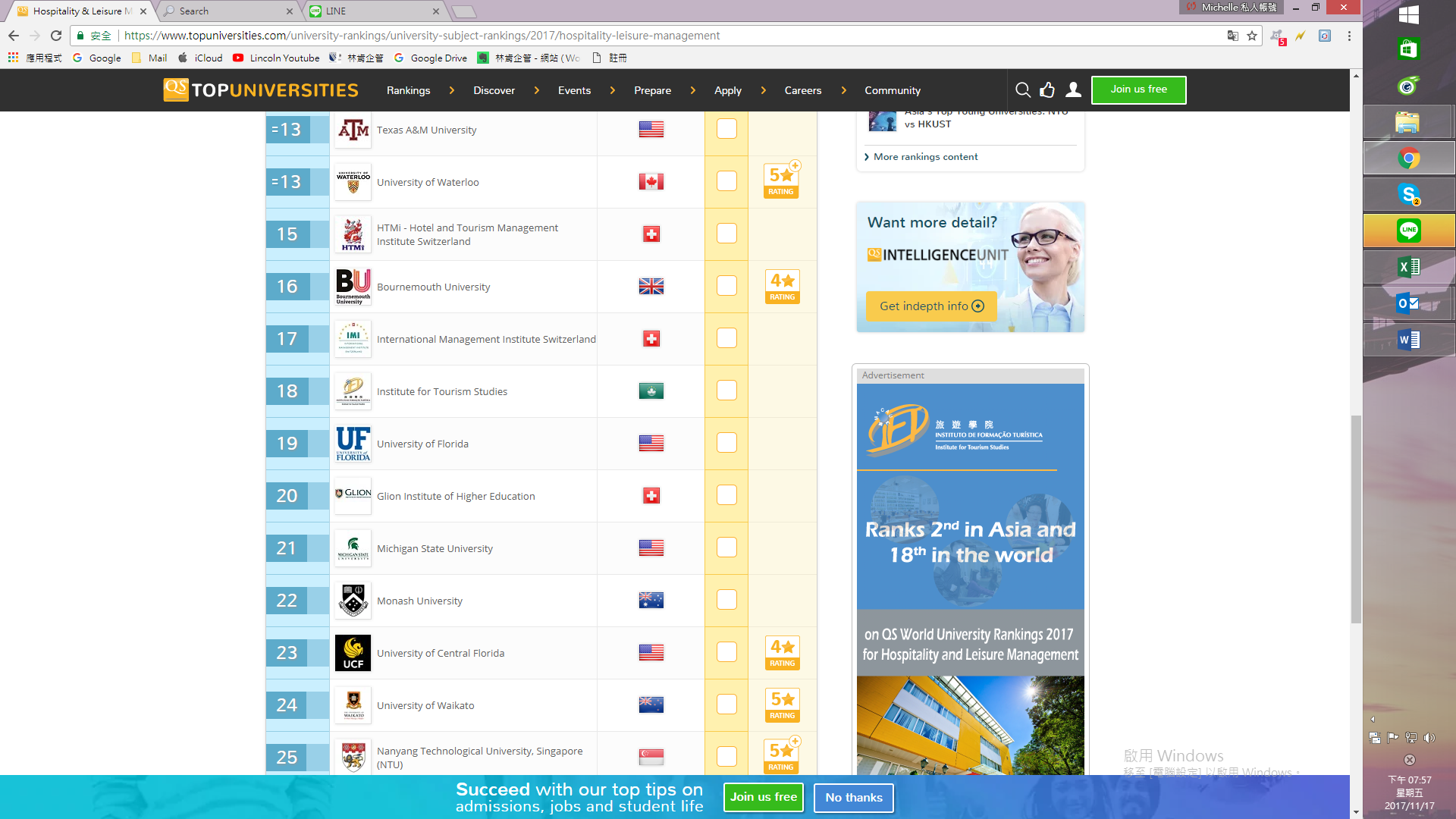Bookmark this page with the star icon
The image size is (1456, 819).
[x=1252, y=36]
